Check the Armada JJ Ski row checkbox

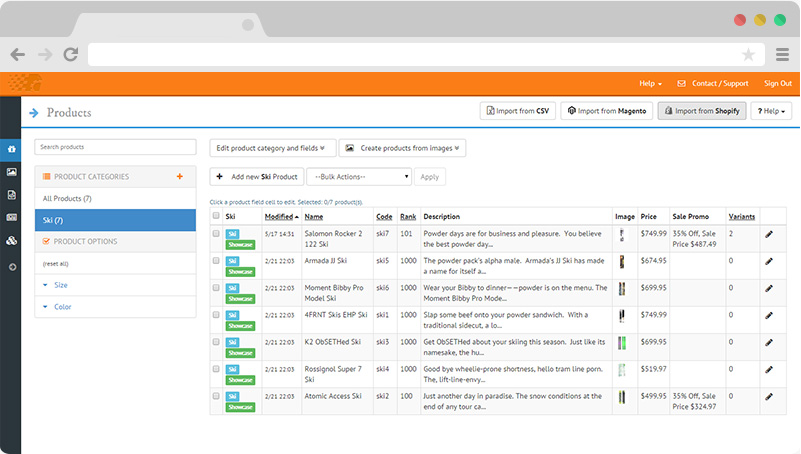(216, 260)
